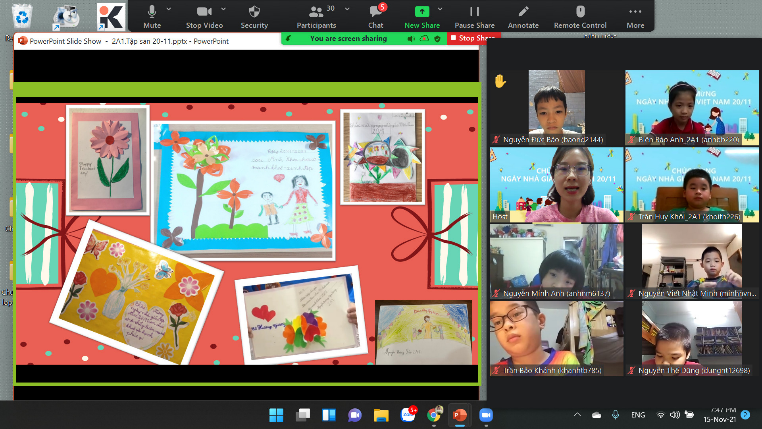
Task: Open Zoom app in the taskbar
Action: pyautogui.click(x=486, y=414)
